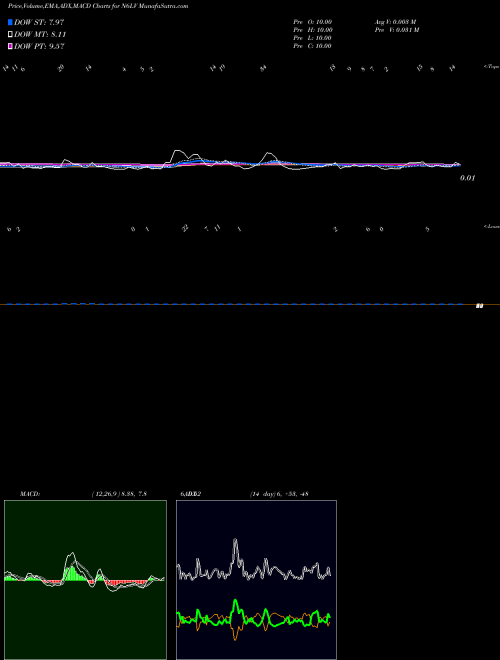Select the "DOW MT: 8.11" legend text
Screen dimensions: 500x660
40,35
